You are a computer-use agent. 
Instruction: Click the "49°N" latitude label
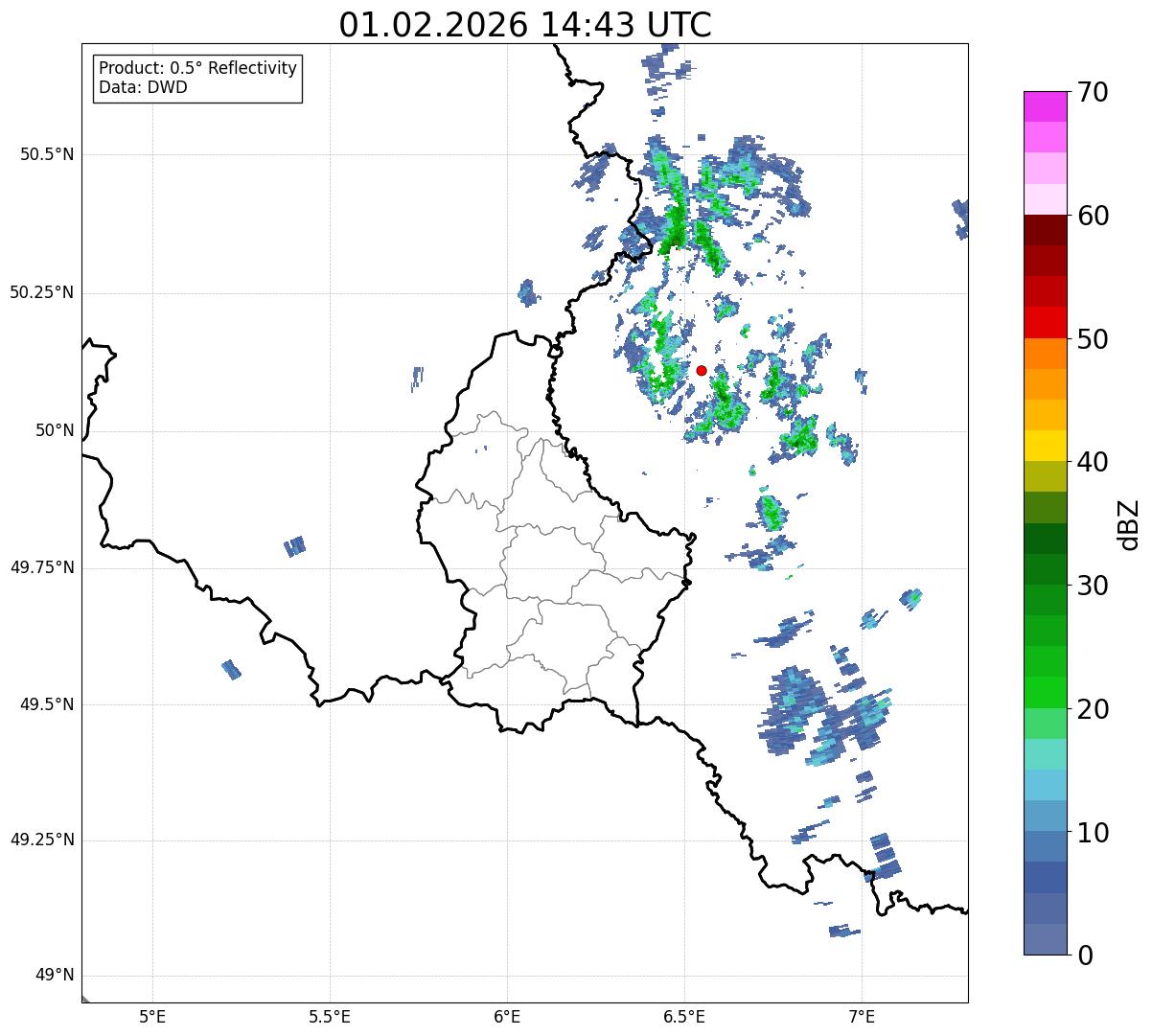click(55, 976)
